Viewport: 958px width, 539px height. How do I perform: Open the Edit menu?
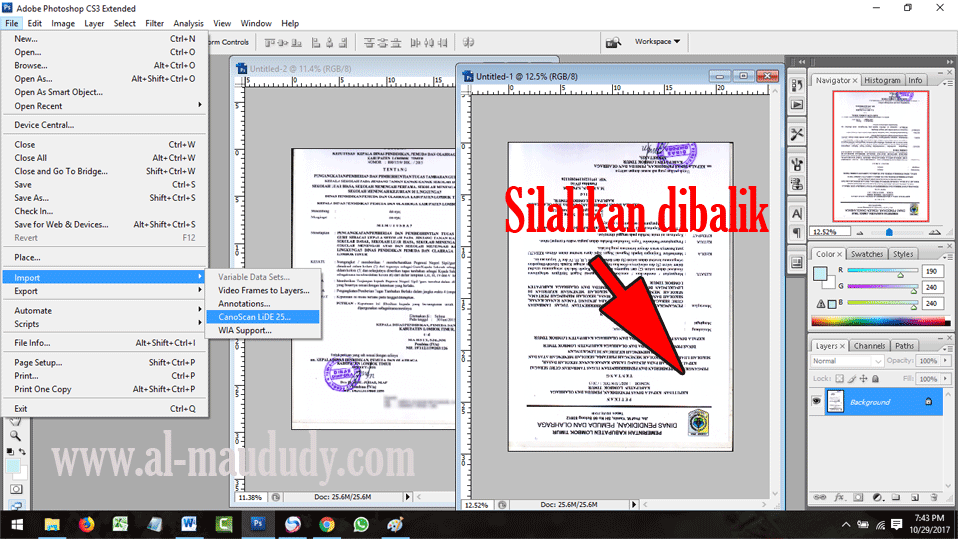click(x=34, y=23)
